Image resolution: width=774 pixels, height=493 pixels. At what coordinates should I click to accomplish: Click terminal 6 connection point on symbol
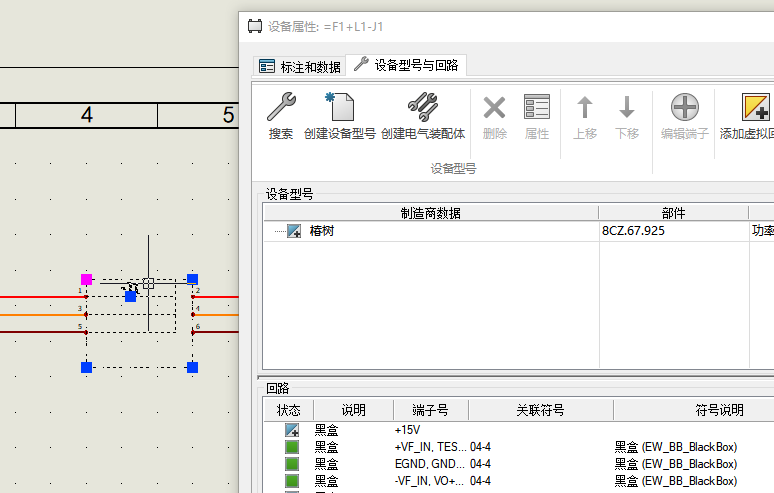pos(193,332)
